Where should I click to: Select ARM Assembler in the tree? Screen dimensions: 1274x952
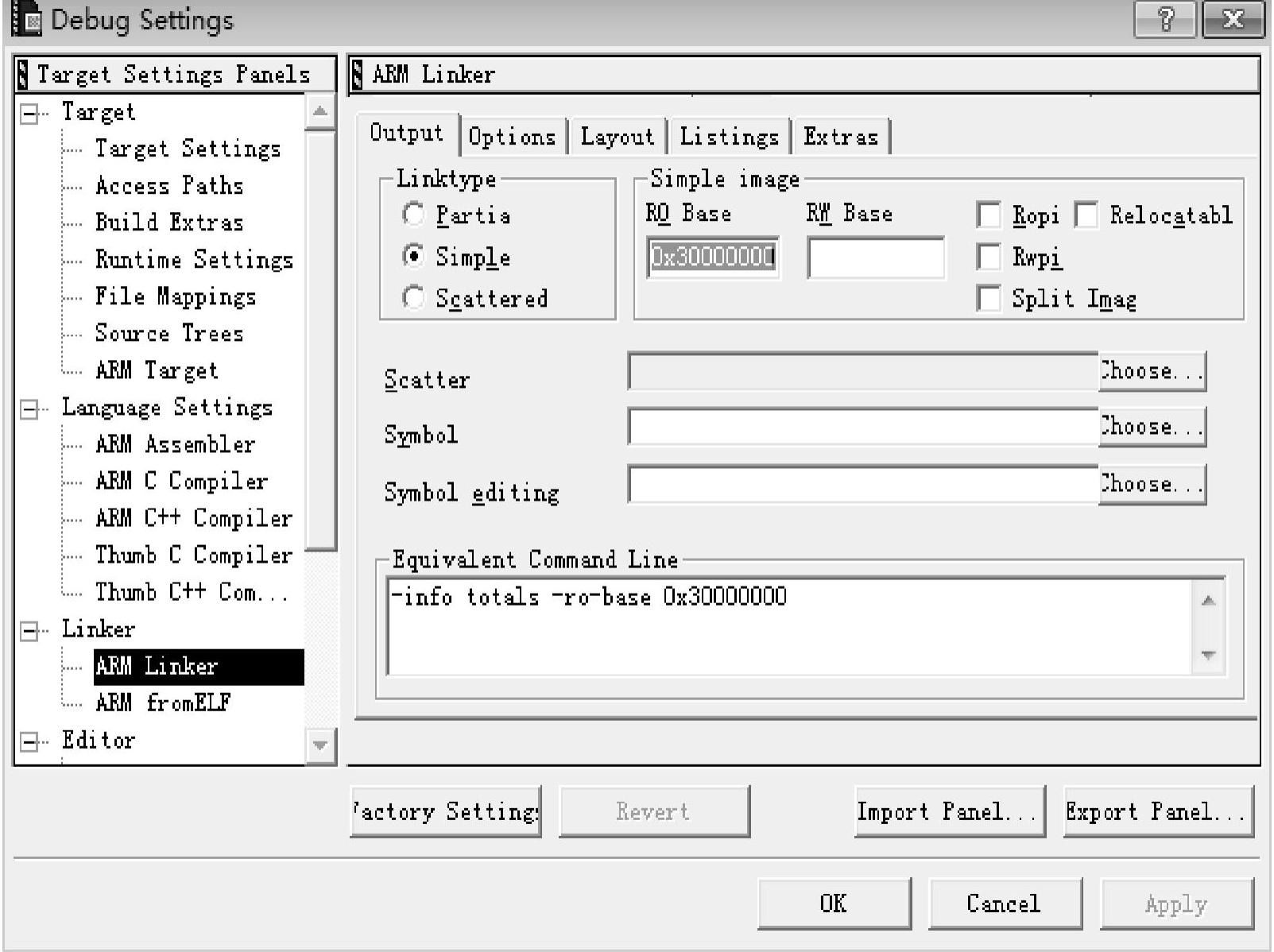pos(175,444)
